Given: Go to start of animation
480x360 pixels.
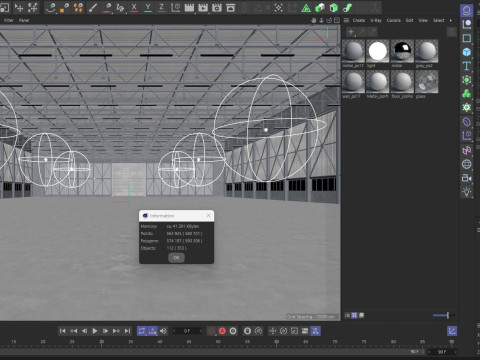Looking at the screenshot, I should 62,331.
